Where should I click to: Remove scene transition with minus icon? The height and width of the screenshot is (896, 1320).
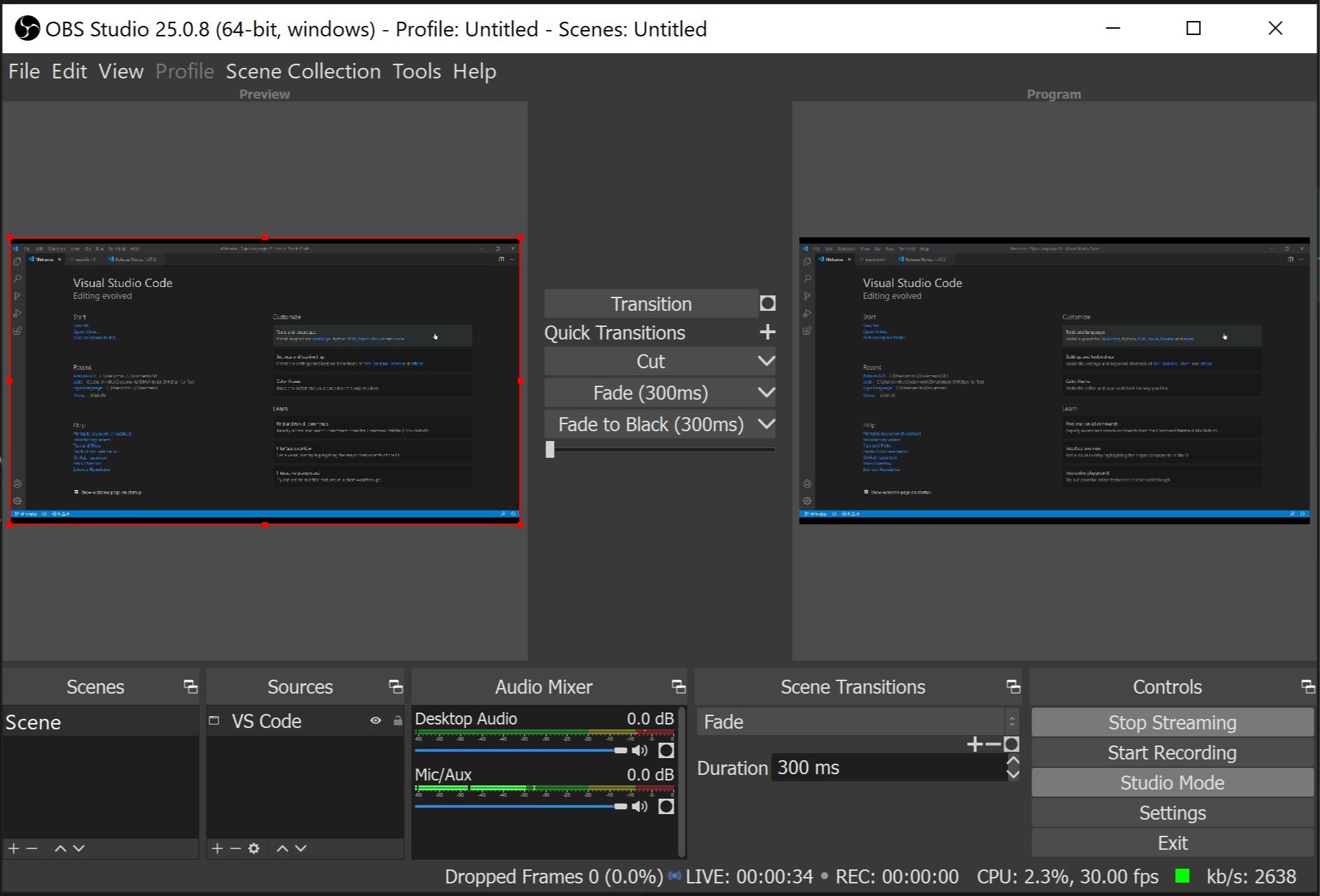[993, 744]
